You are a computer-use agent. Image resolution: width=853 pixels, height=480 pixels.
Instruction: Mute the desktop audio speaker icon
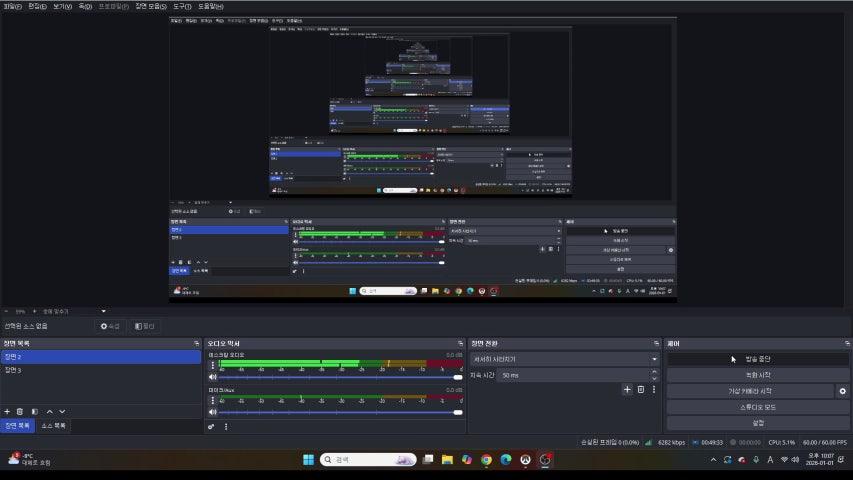(x=212, y=377)
